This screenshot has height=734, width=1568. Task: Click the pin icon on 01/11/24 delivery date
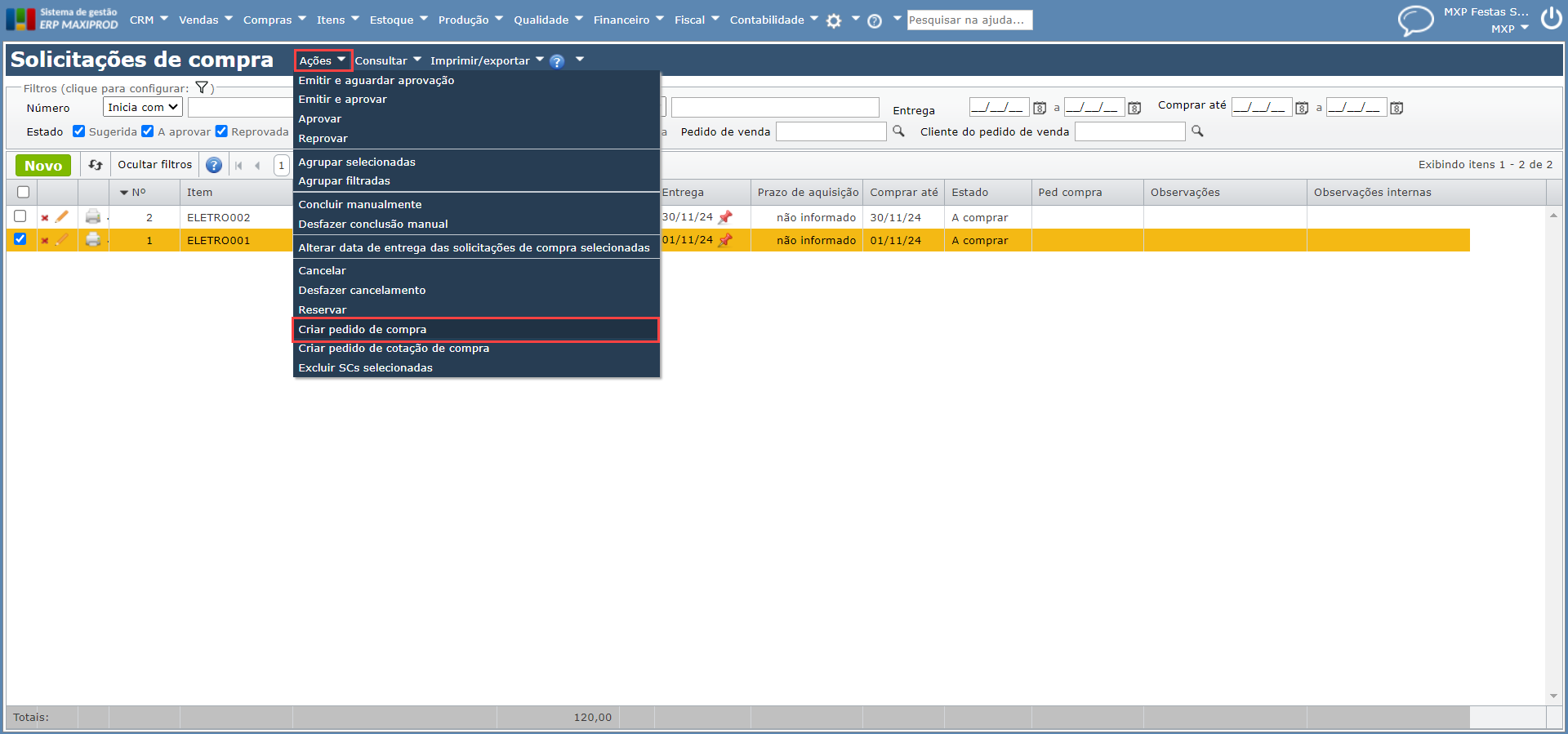(x=725, y=240)
